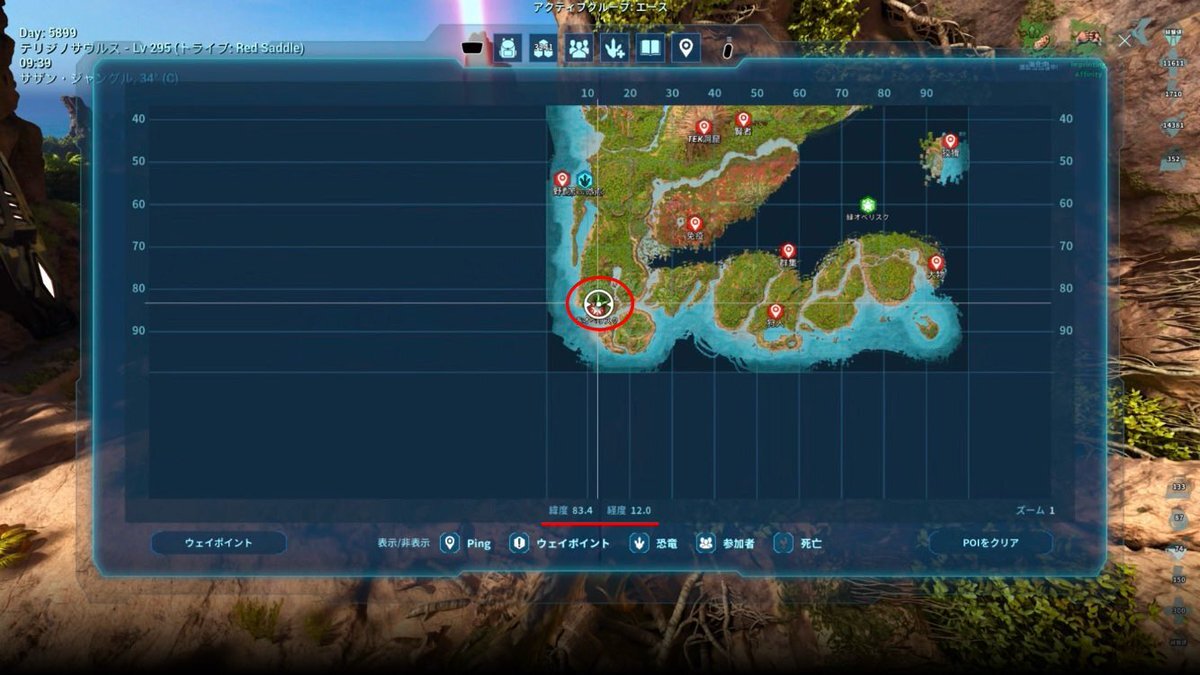Open the engram crafting cubes tab
Screen dimensions: 1200x675
pyautogui.click(x=543, y=48)
